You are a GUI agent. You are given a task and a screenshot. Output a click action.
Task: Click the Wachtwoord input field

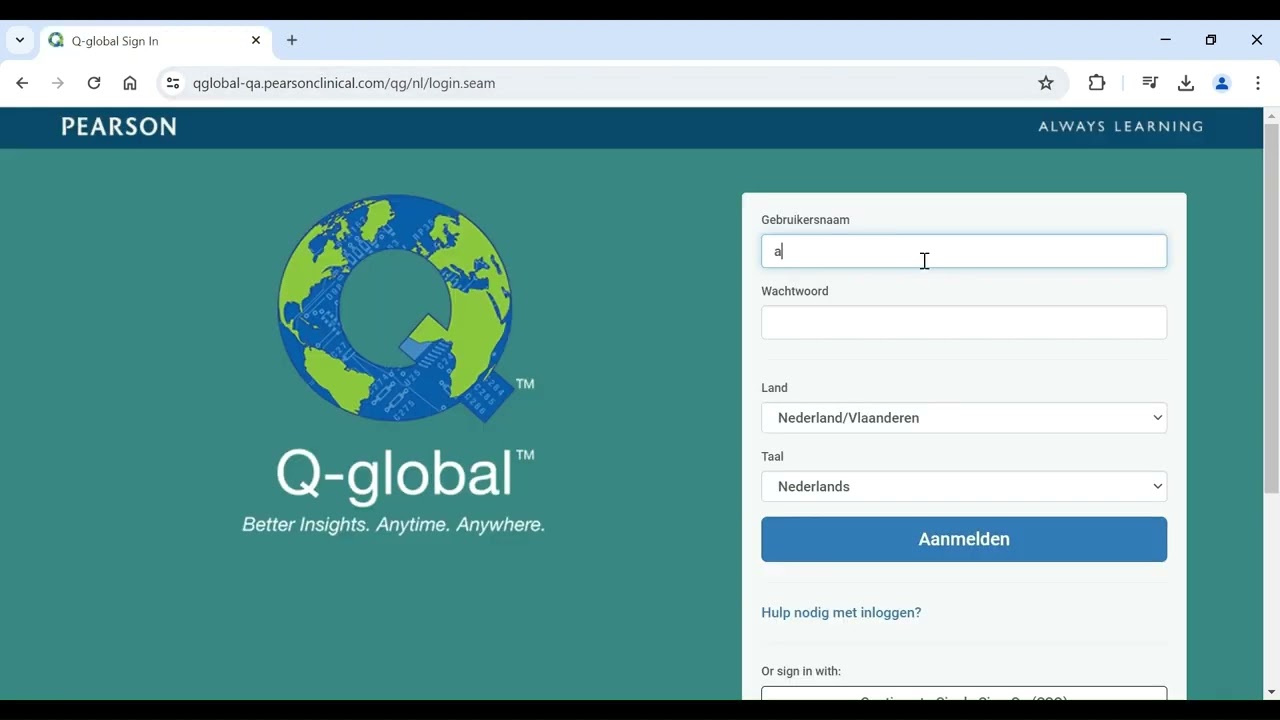pos(964,323)
